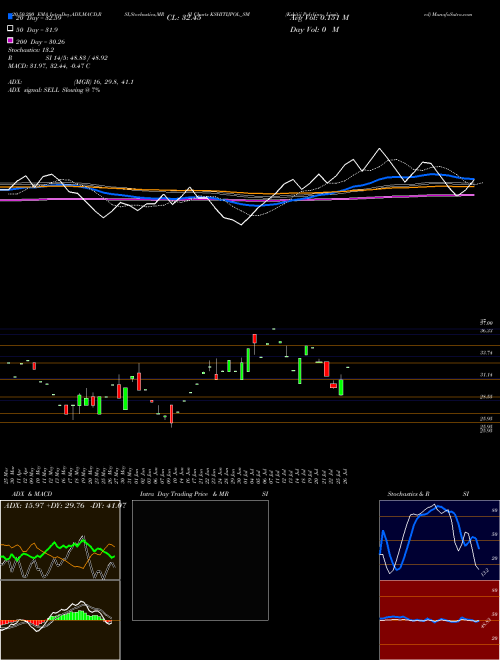Click the 'ADX: 15.97 +DY: 29.76 -DY: 41.07' readout
The height and width of the screenshot is (660, 500).
point(65,505)
